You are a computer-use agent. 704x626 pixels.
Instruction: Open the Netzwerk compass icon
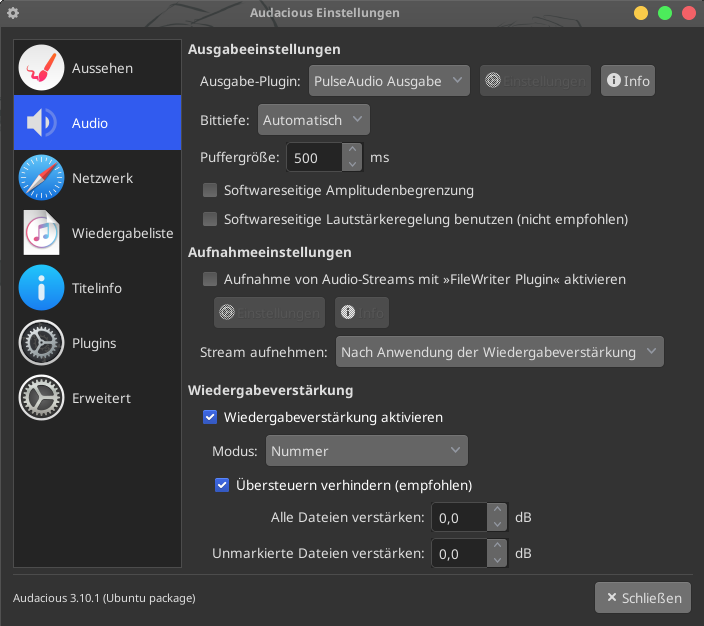point(41,178)
